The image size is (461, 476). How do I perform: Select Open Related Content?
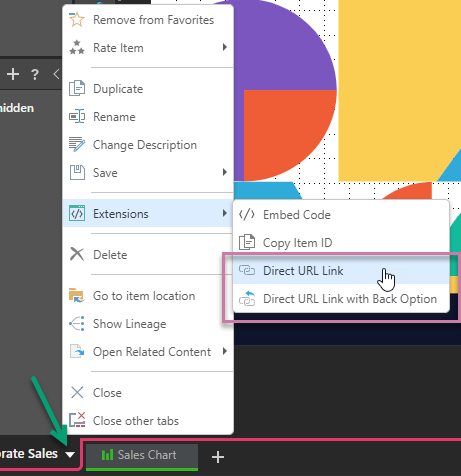point(148,352)
